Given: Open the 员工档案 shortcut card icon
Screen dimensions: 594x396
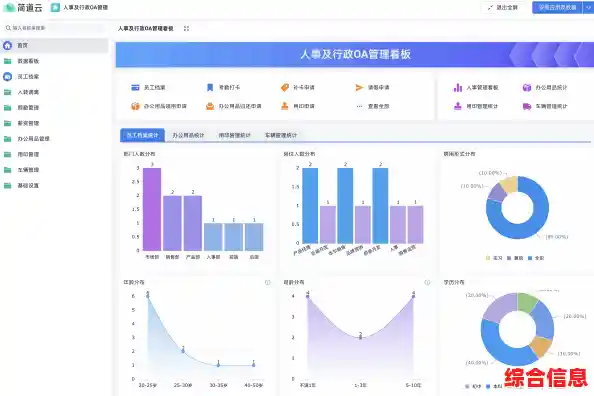Looking at the screenshot, I should (x=135, y=88).
